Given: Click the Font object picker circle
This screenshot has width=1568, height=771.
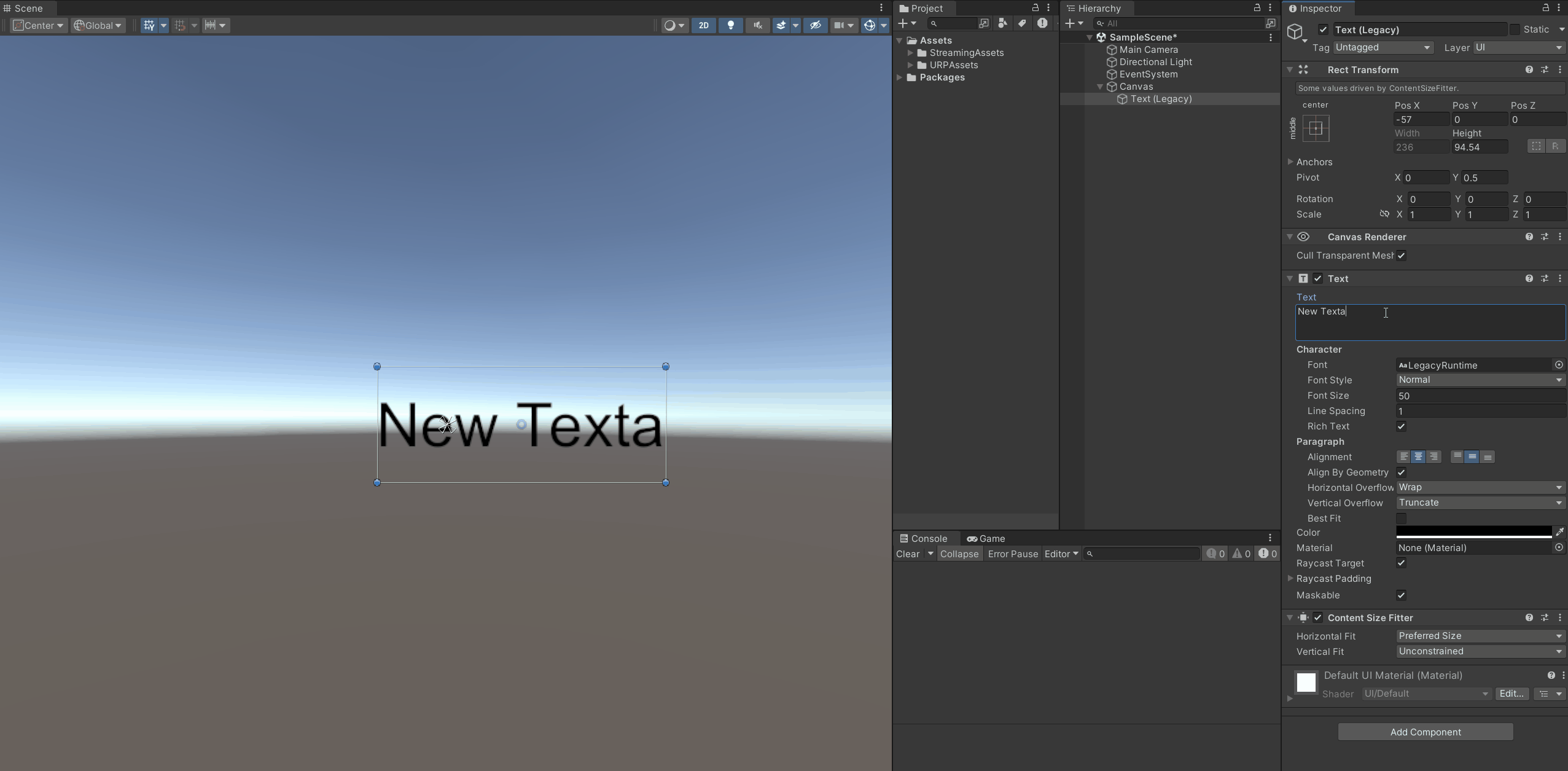Looking at the screenshot, I should pos(1559,365).
